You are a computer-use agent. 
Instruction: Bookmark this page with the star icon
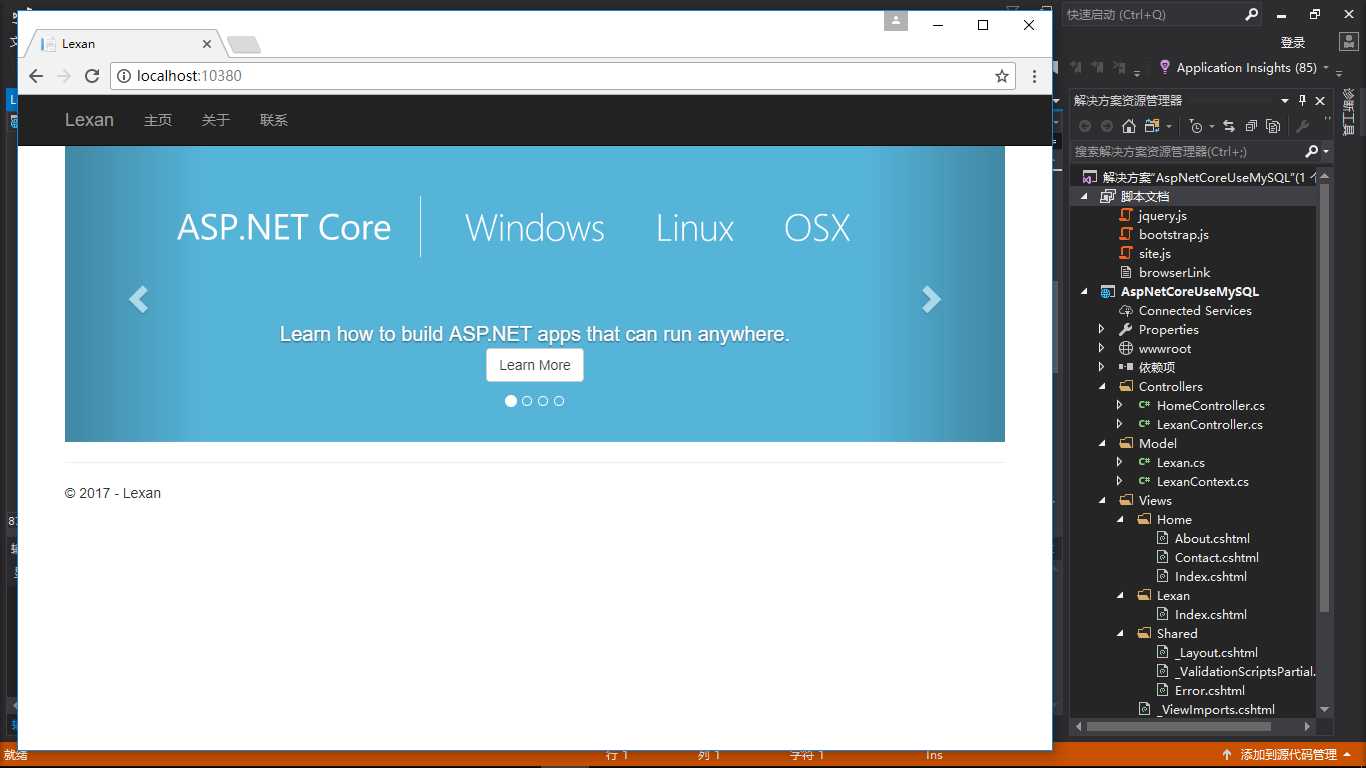pos(1001,76)
